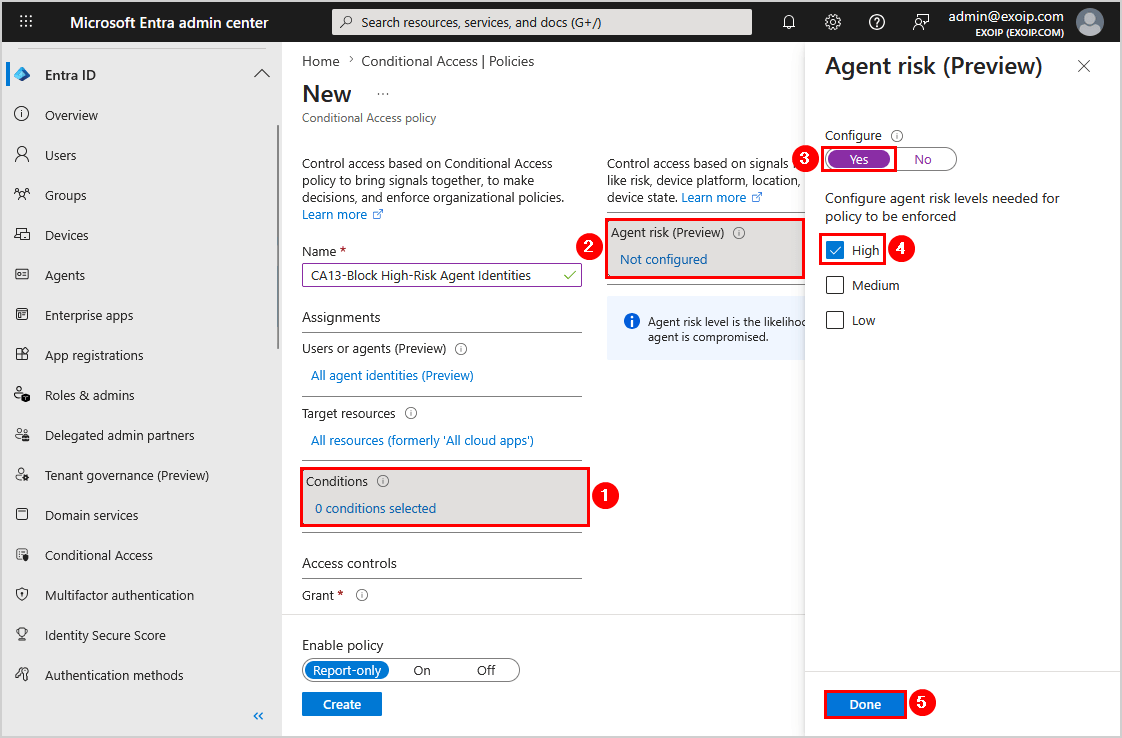Open Enterprise apps in the sidebar
This screenshot has height=738, width=1122.
pyautogui.click(x=89, y=316)
